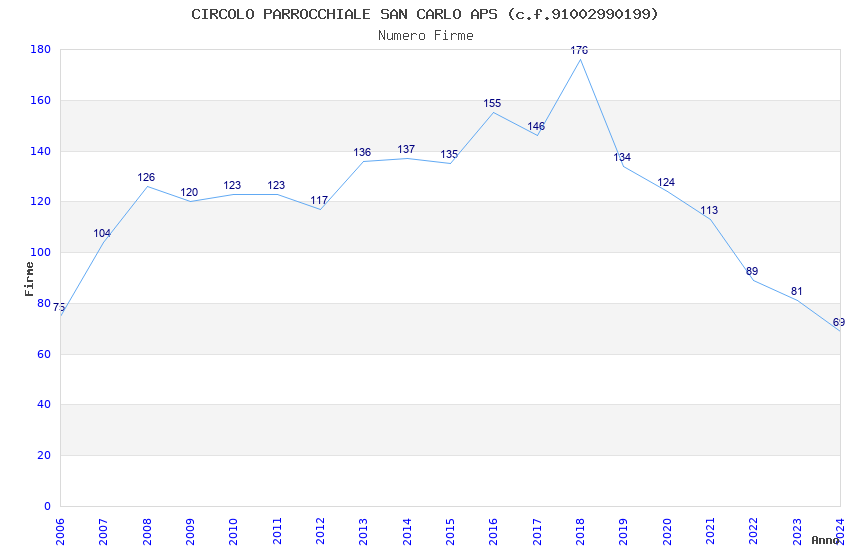Click the 69 data label for 2024
The height and width of the screenshot is (550, 850).
(839, 322)
